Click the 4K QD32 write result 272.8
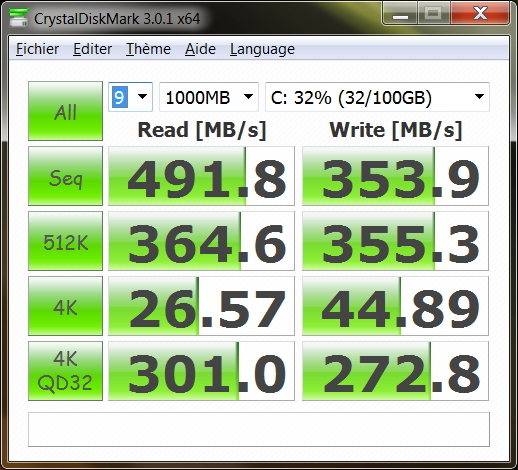 tap(395, 371)
